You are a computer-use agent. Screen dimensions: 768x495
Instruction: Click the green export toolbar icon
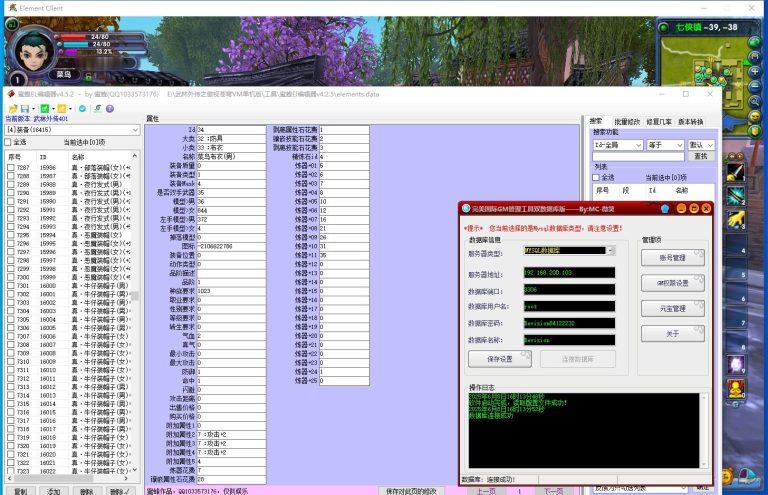tap(45, 109)
